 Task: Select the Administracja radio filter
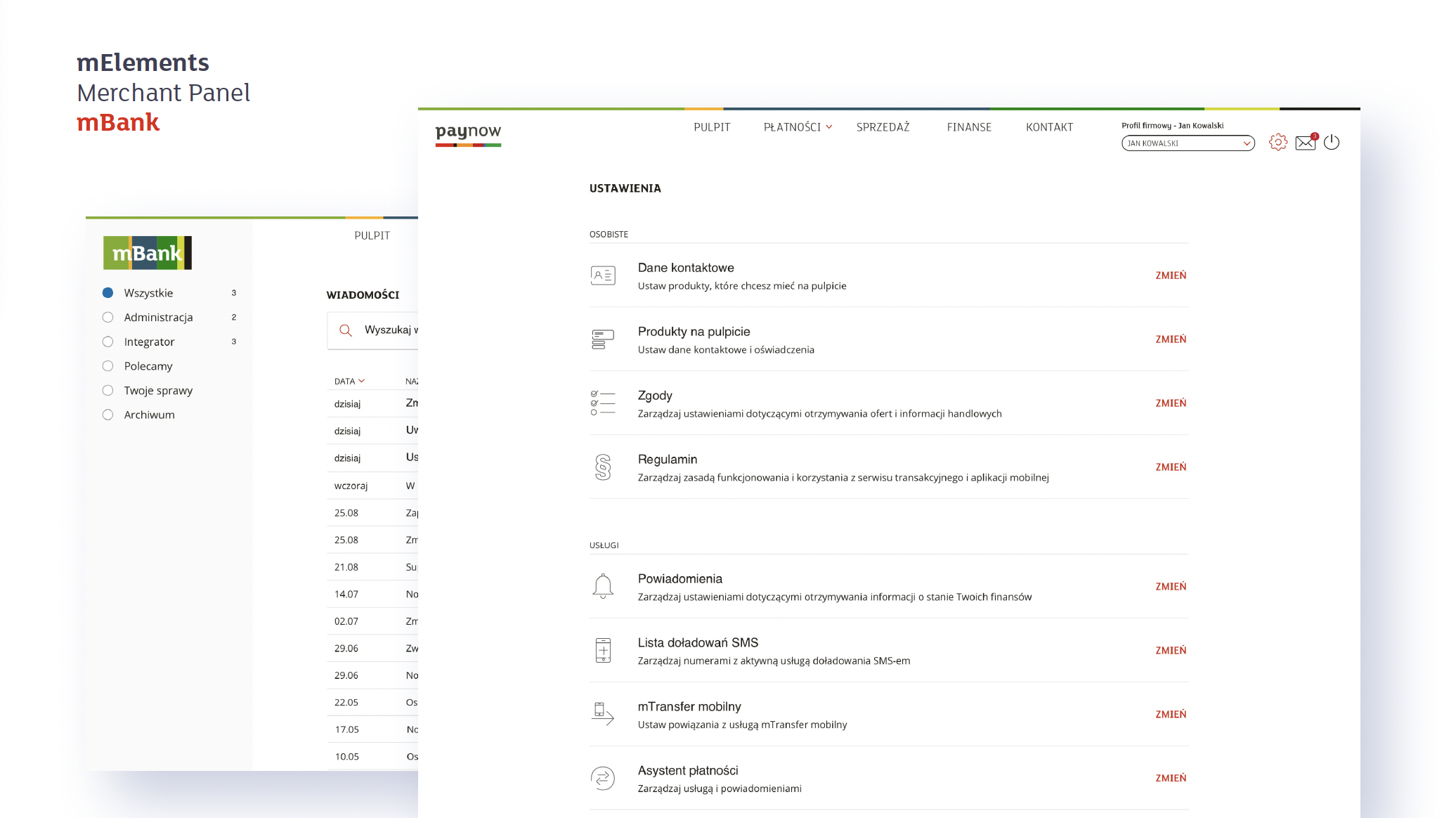click(x=108, y=318)
